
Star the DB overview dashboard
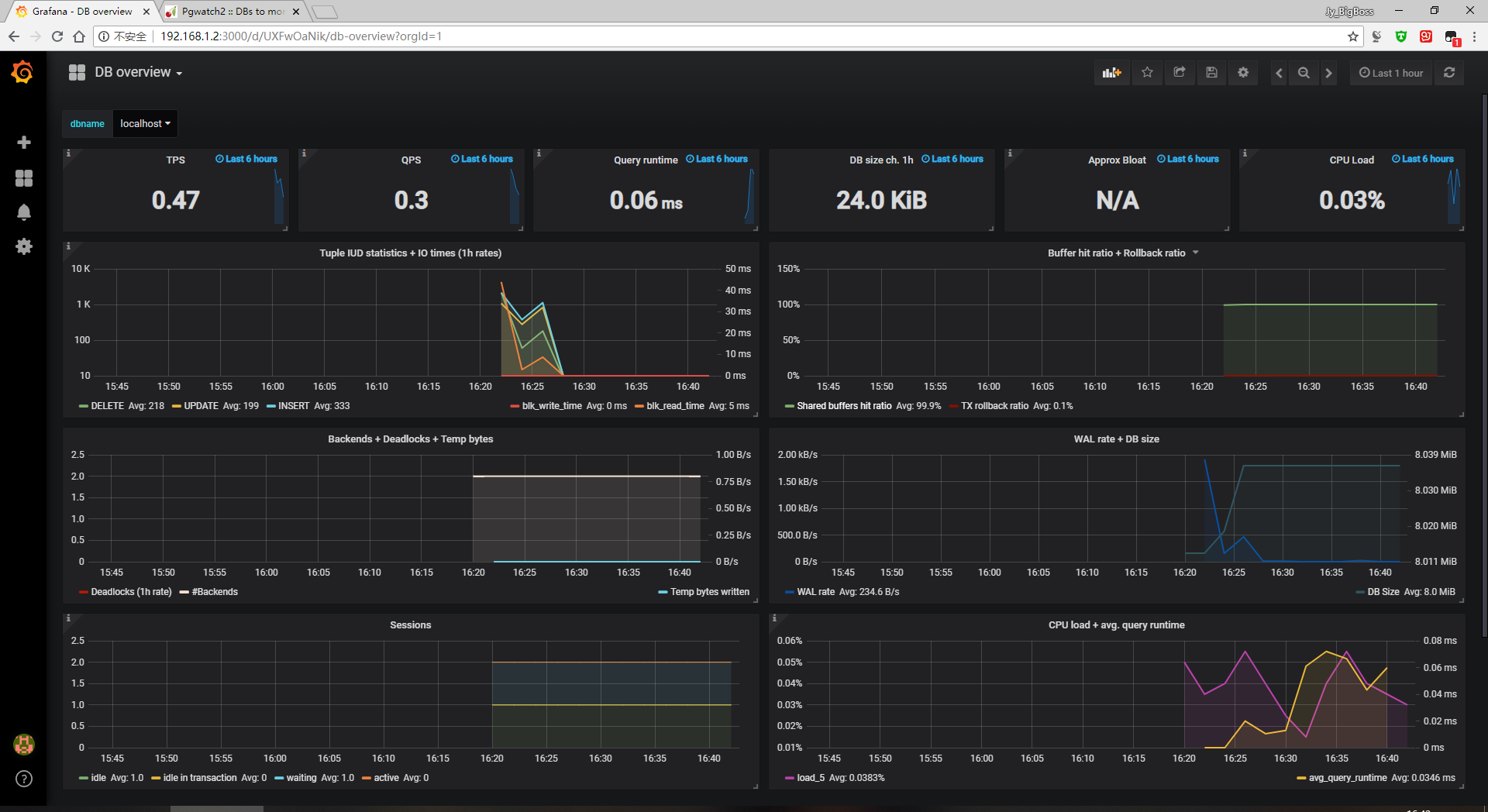(1147, 72)
